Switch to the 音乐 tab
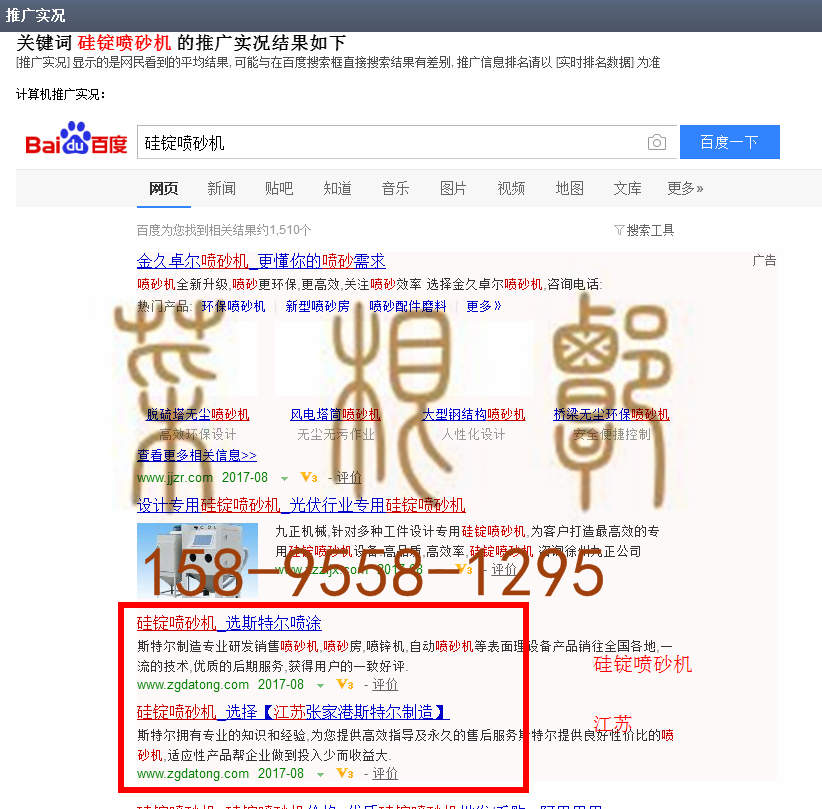The image size is (822, 809). 395,188
